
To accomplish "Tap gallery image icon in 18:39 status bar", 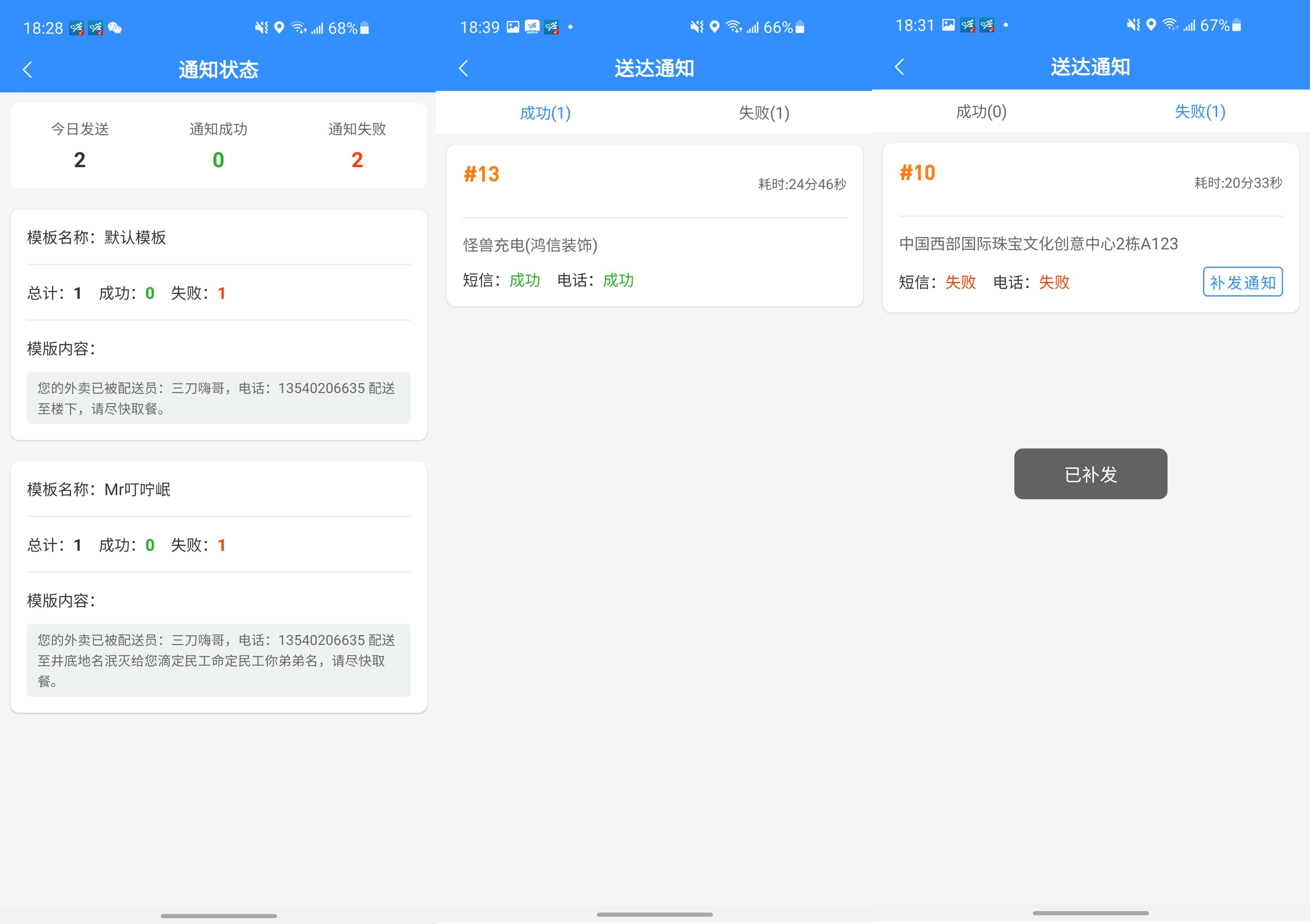I will [513, 27].
